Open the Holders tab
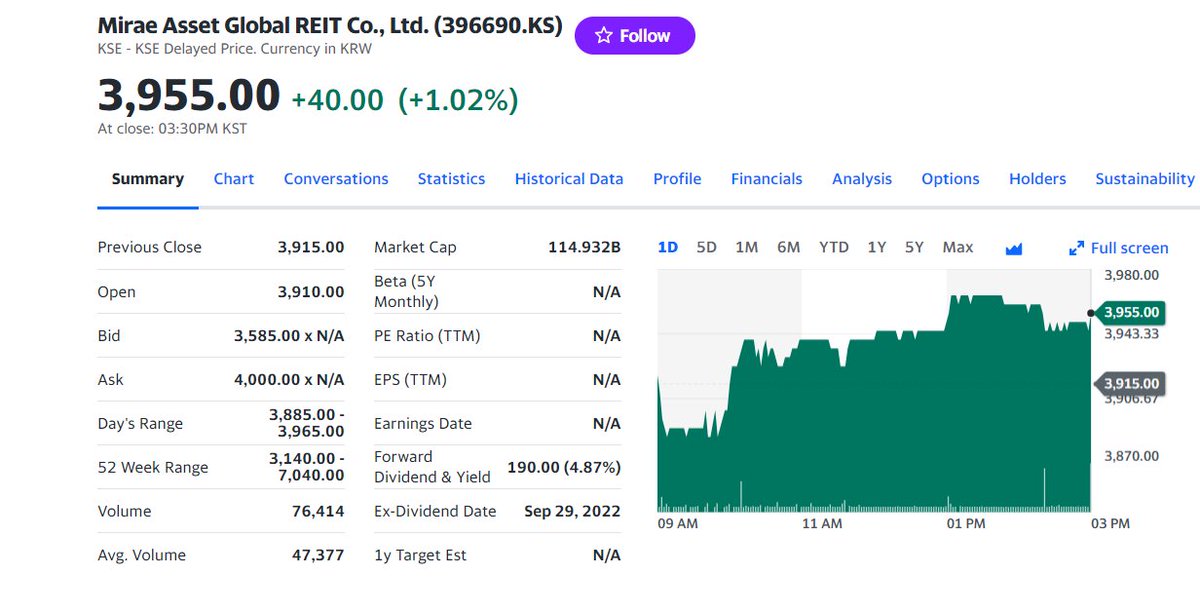 [x=1037, y=179]
